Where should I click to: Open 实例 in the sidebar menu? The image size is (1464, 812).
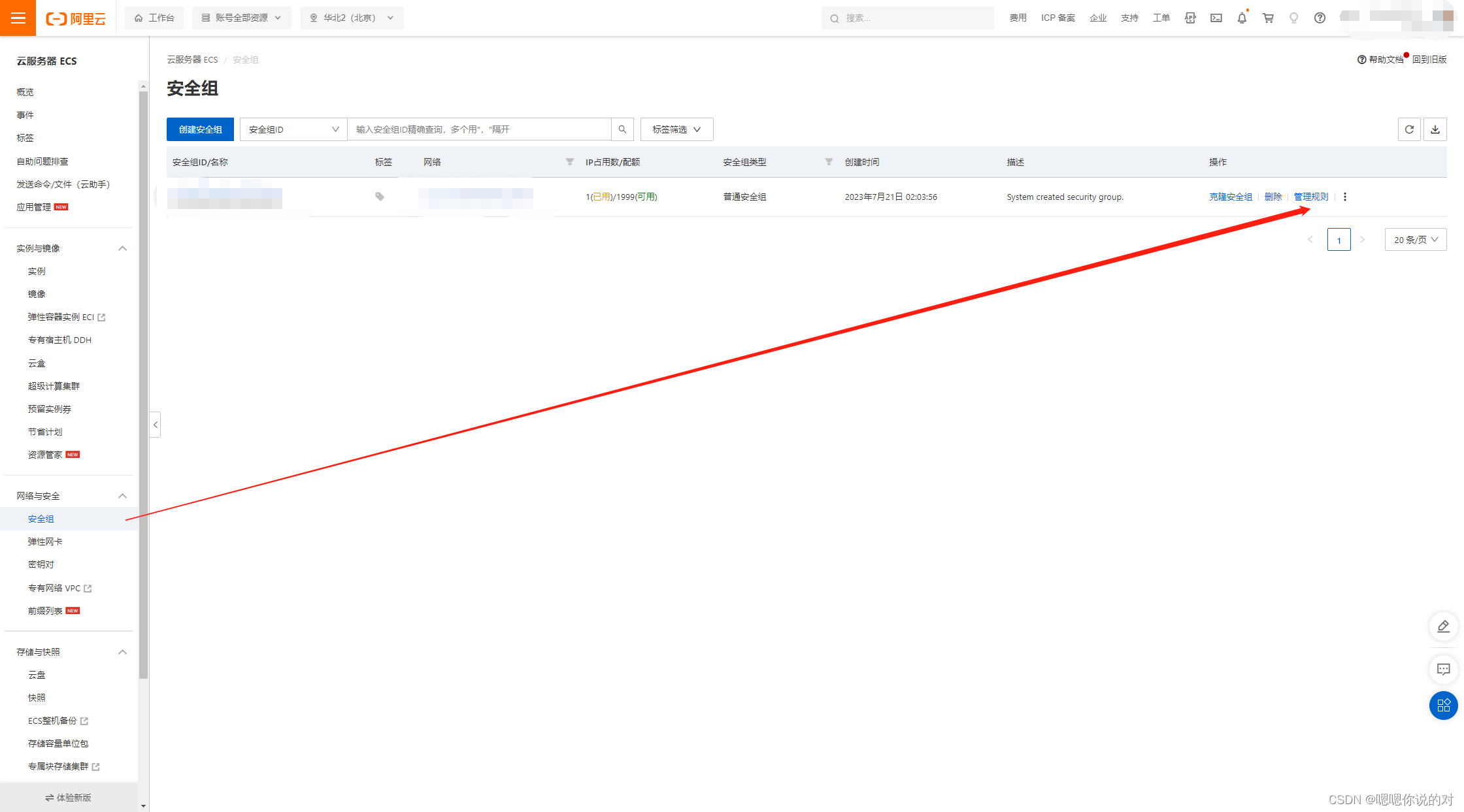37,271
